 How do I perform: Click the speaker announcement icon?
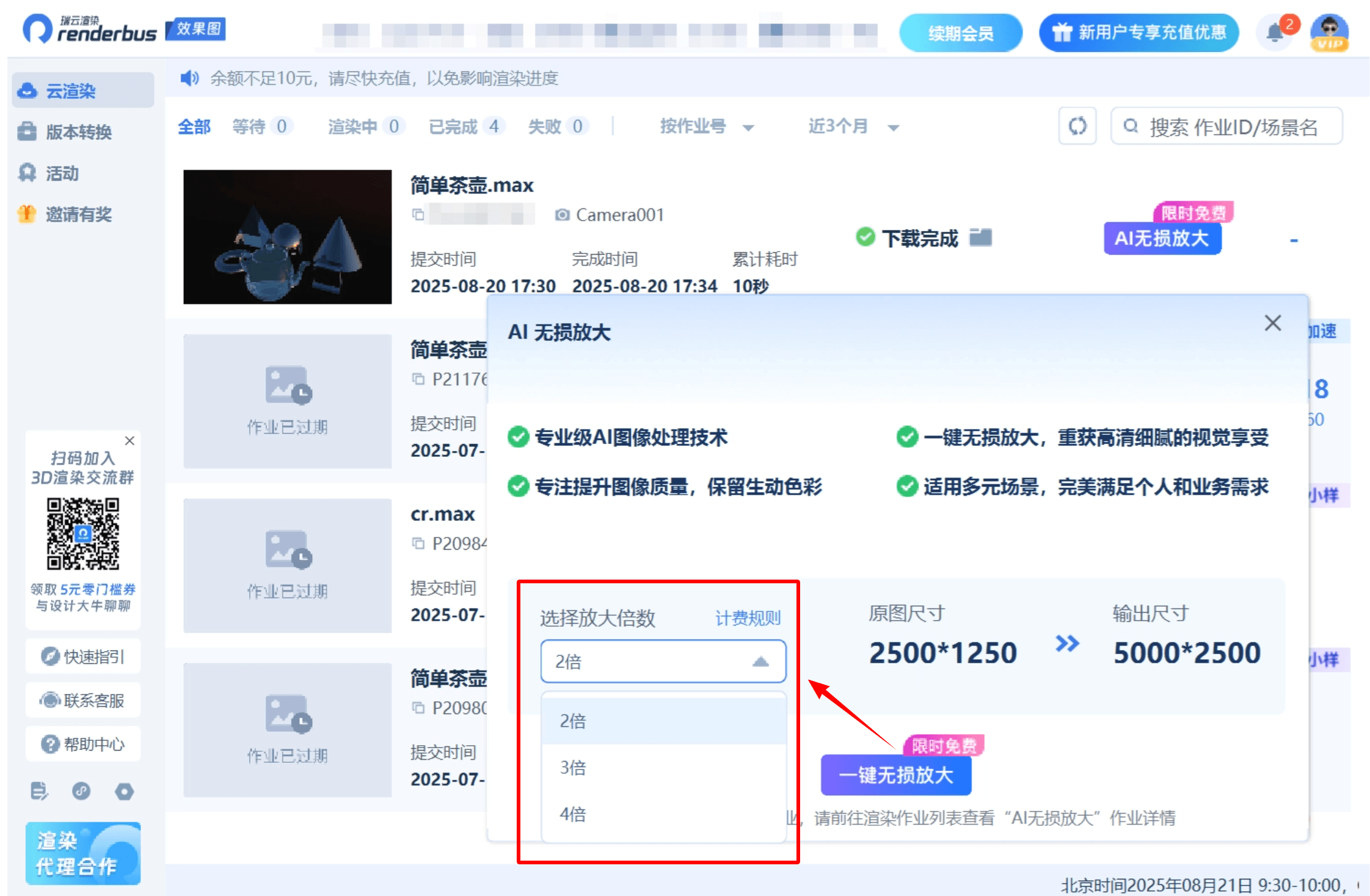[189, 78]
